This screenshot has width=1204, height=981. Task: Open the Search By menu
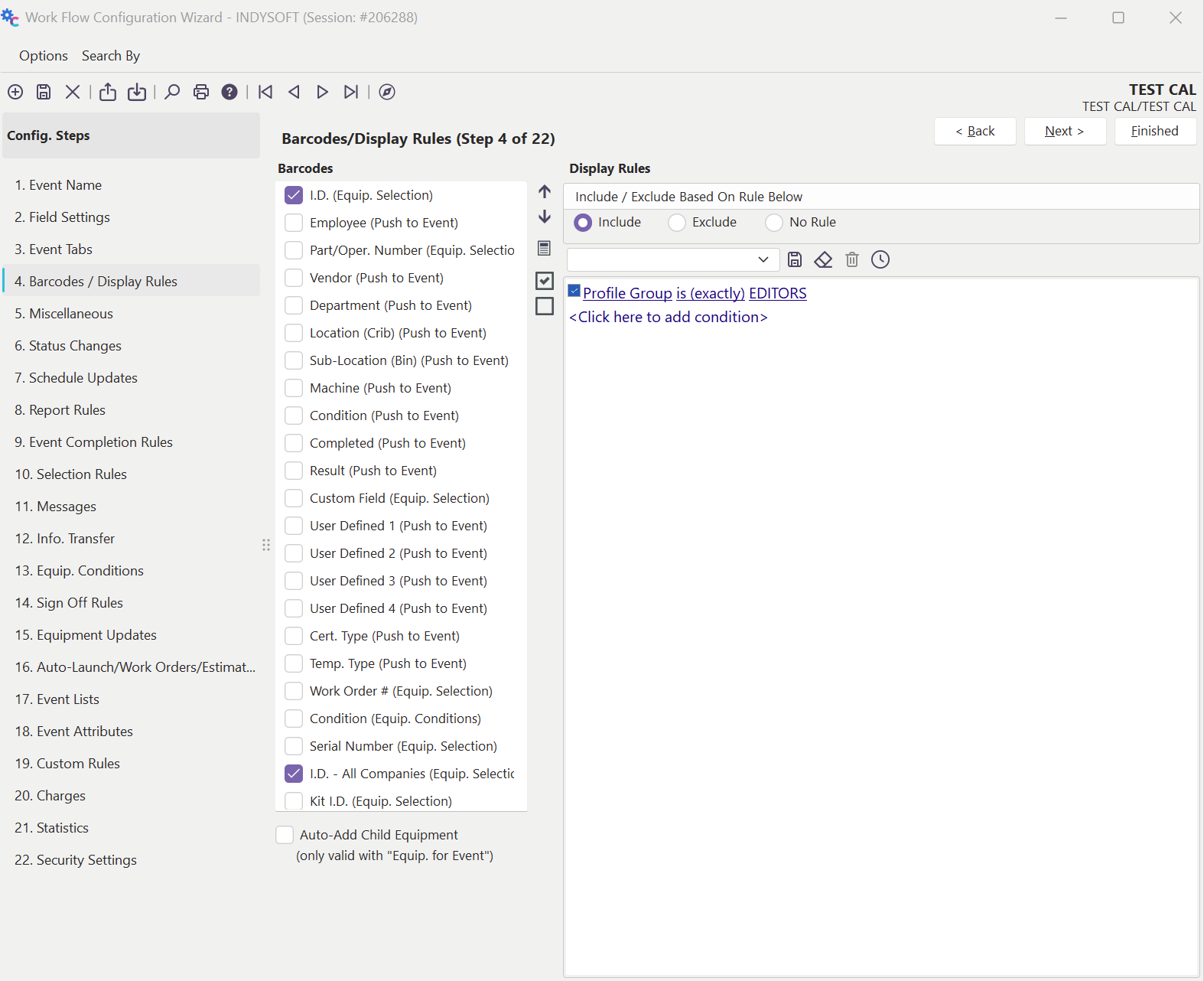[111, 56]
